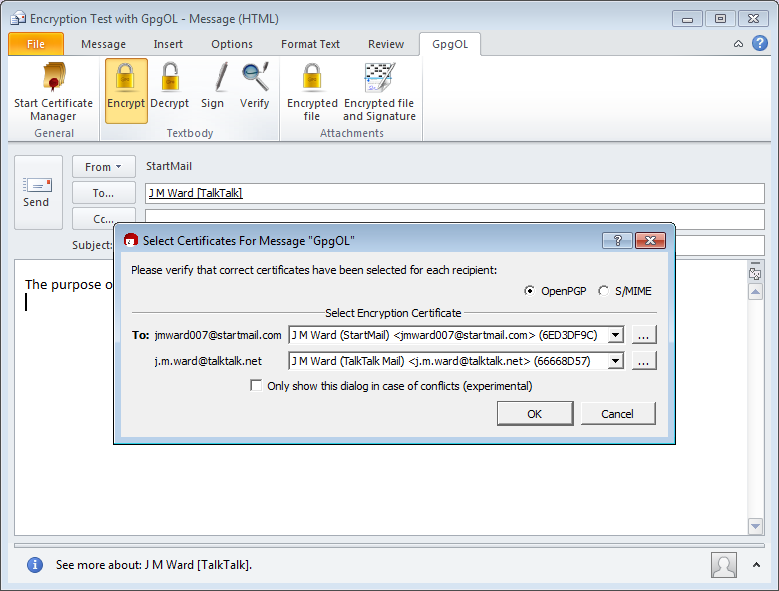779x591 pixels.
Task: Select the GpgOL tab
Action: pos(450,44)
